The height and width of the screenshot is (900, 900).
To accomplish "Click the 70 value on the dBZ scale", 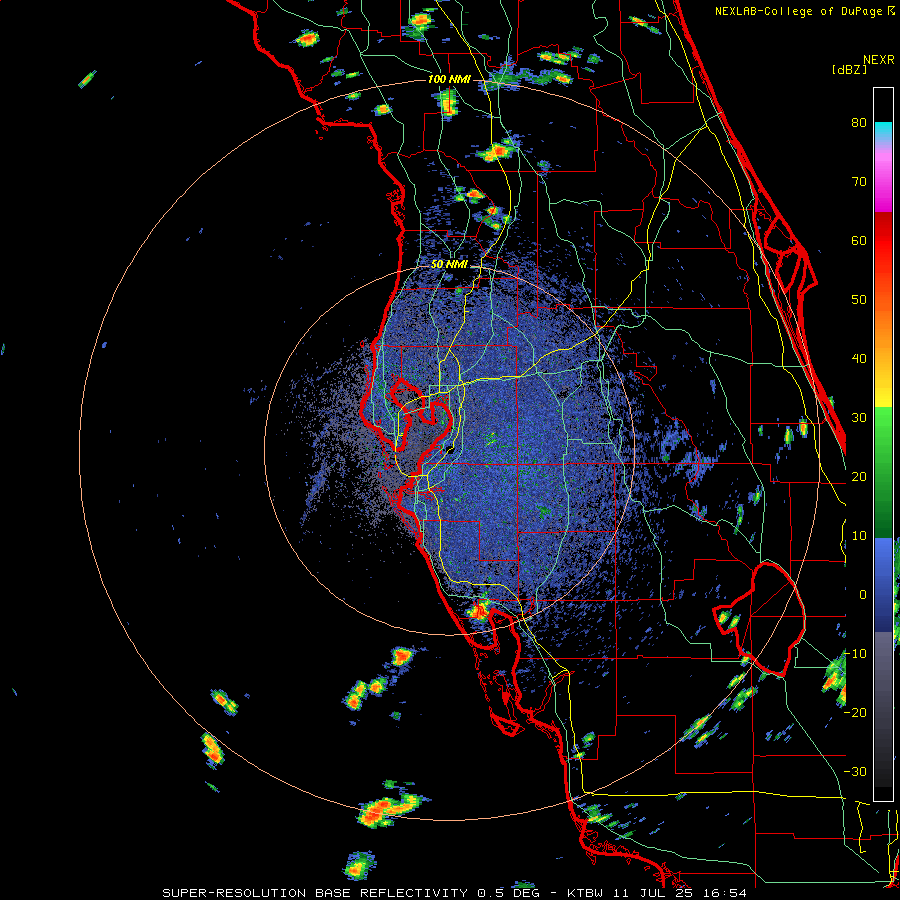I will click(x=859, y=181).
